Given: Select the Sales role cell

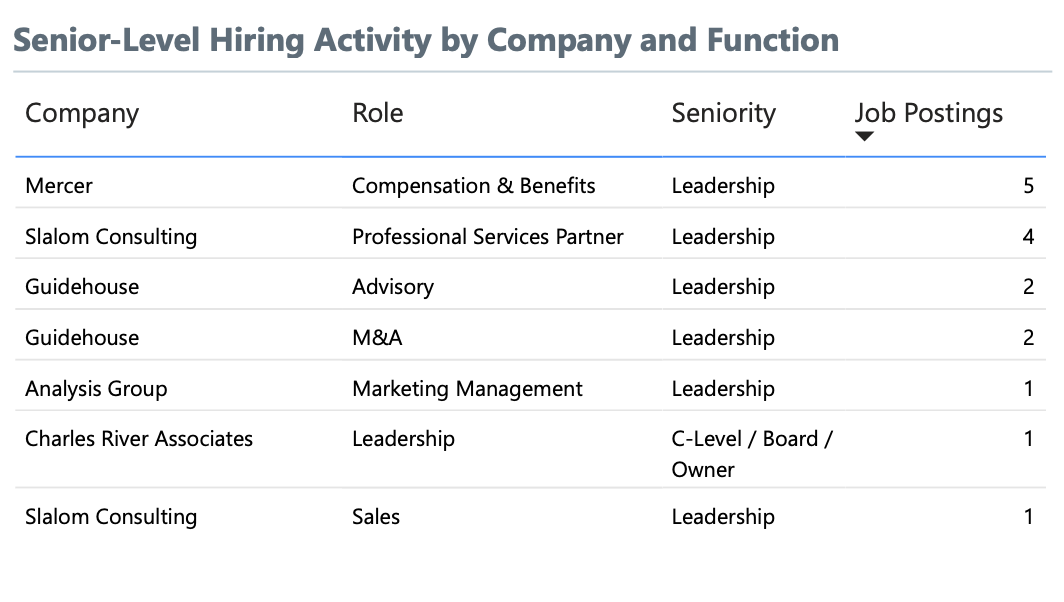Looking at the screenshot, I should coord(376,517).
